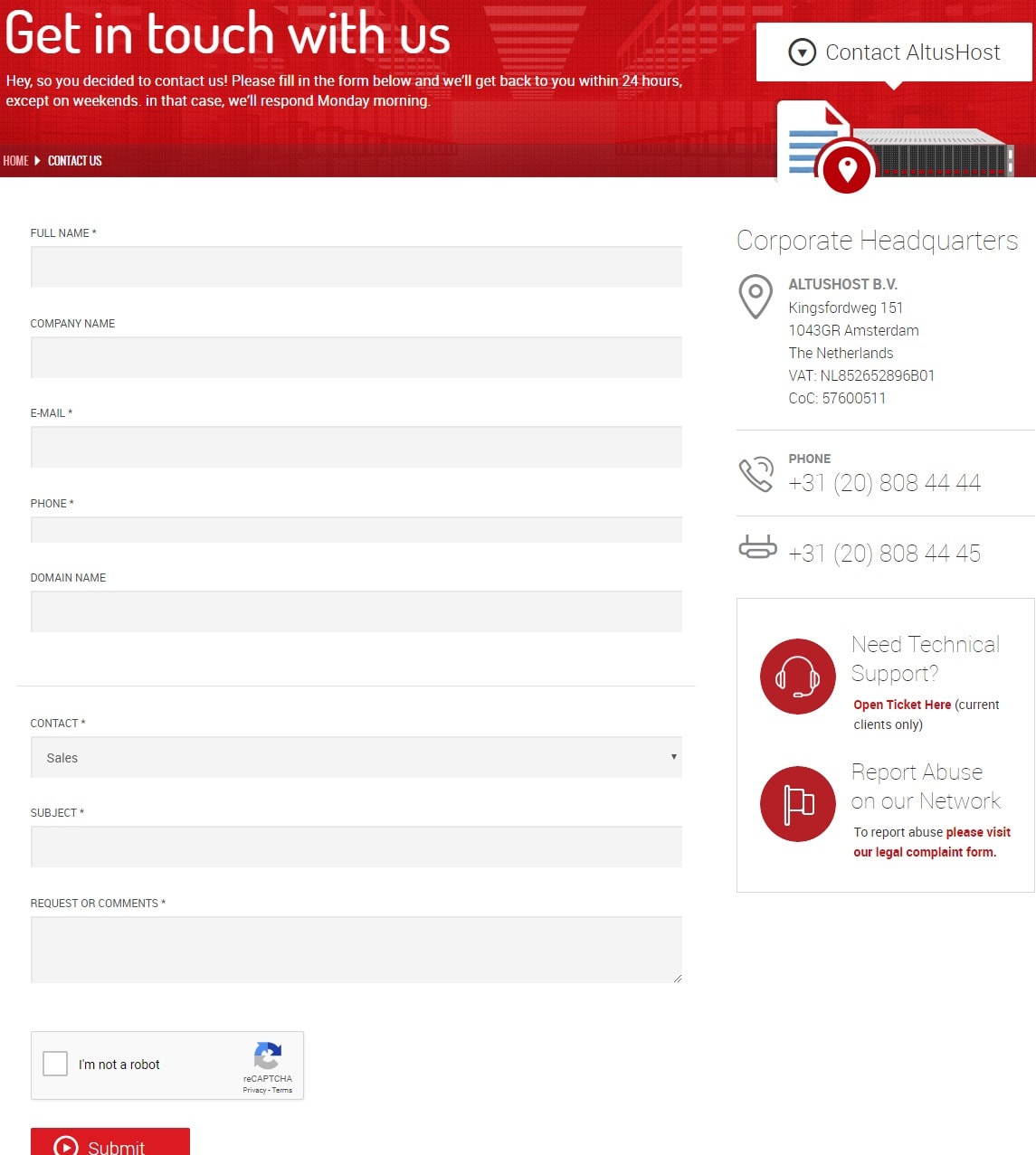Click the reCAPTCHA logo icon
This screenshot has height=1155, width=1036.
click(x=268, y=1056)
